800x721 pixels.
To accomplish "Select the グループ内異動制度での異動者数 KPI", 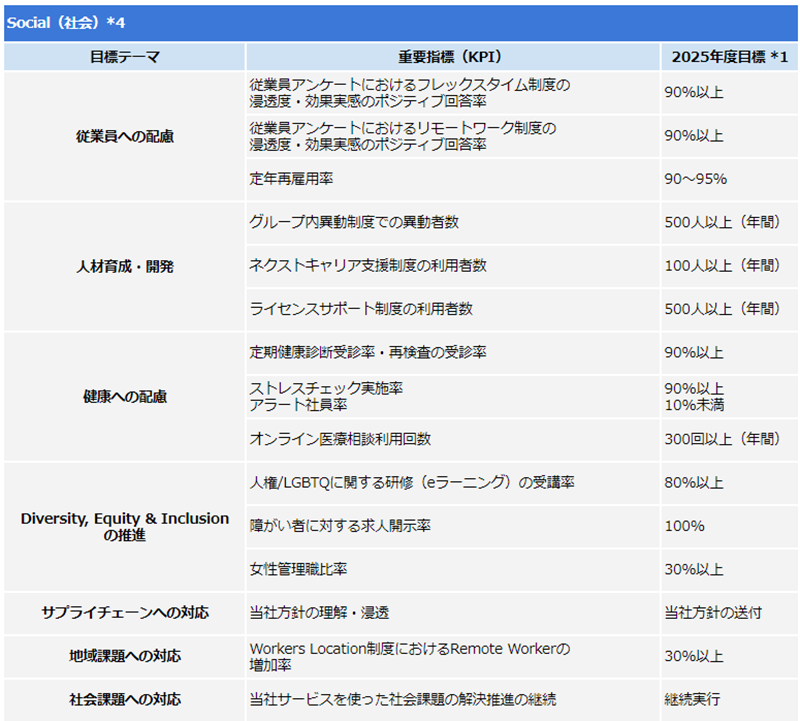I will point(354,222).
